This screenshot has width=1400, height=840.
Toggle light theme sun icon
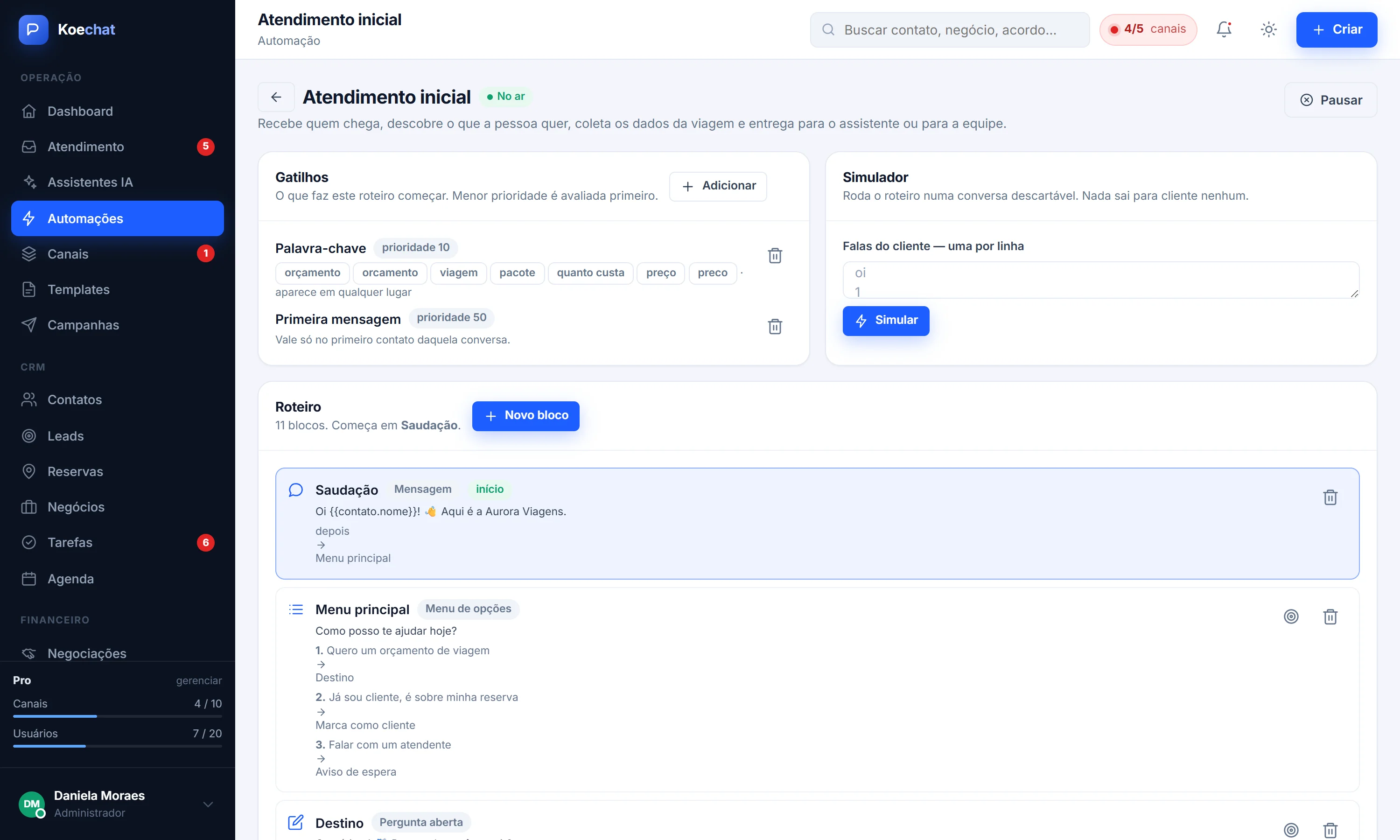1268,29
